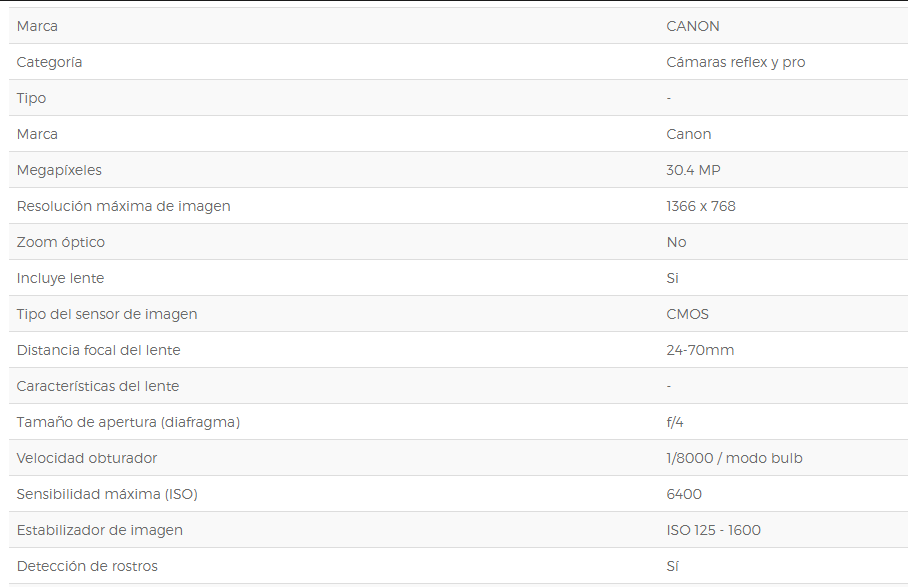Screen dimensions: 908x587
Task: Select Resolución máxima de imagen label
Action: pos(123,207)
